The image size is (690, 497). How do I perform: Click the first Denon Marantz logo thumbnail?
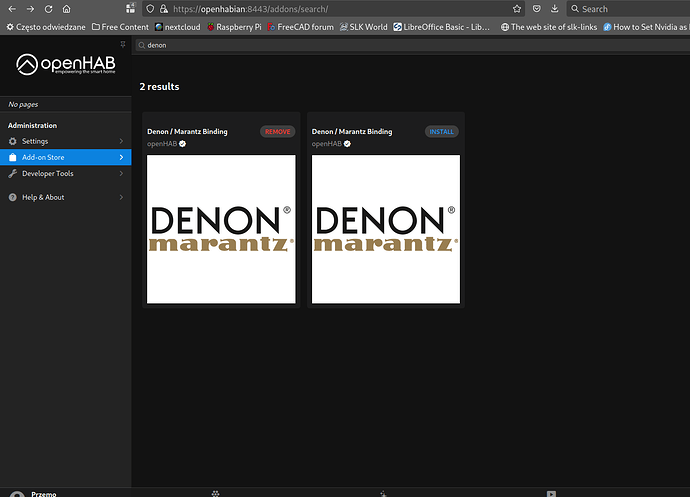click(221, 229)
